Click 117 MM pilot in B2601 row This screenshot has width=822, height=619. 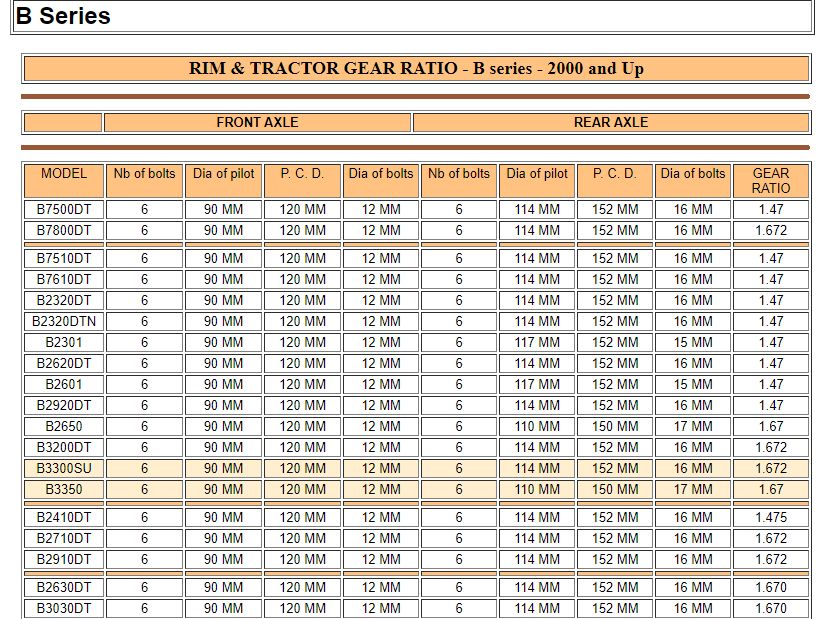537,384
